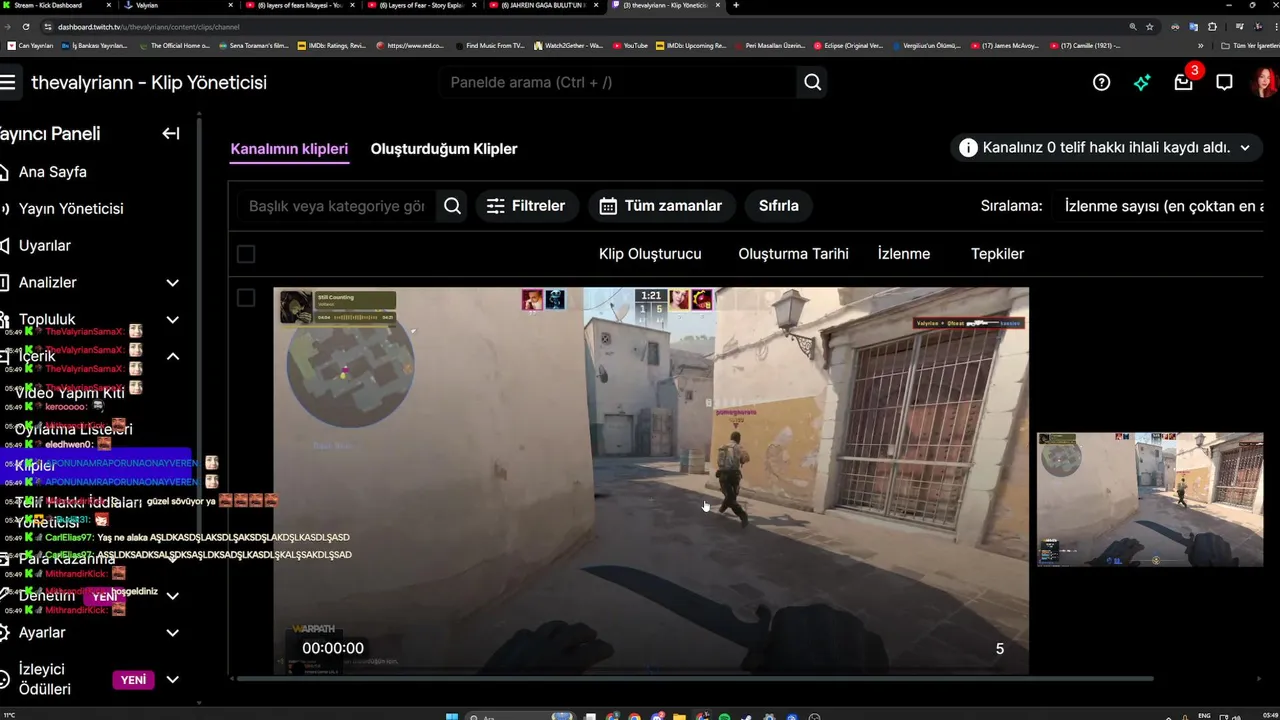The image size is (1280, 720).
Task: Expand the copyright notice dropdown chevron
Action: tap(1245, 148)
